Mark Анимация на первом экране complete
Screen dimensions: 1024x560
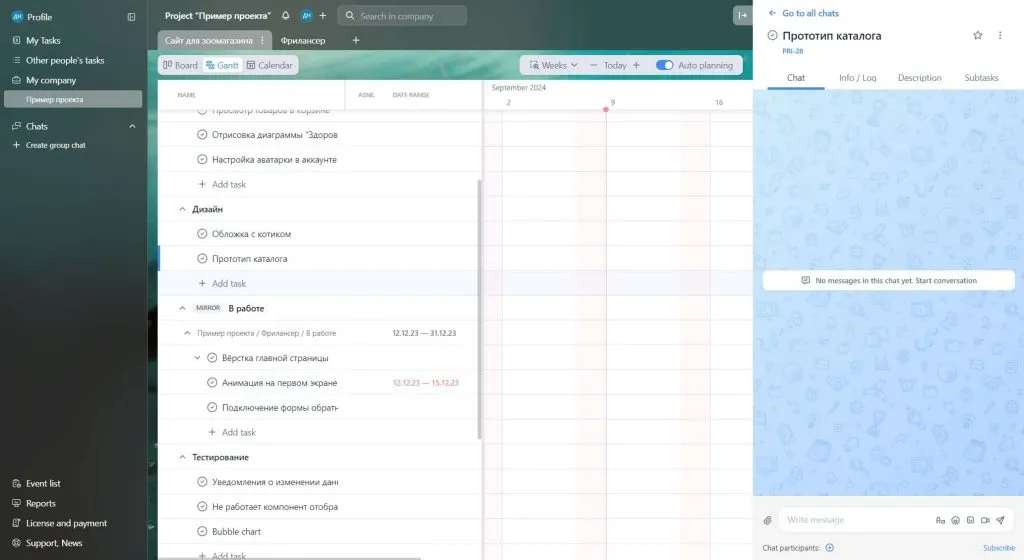pos(212,382)
